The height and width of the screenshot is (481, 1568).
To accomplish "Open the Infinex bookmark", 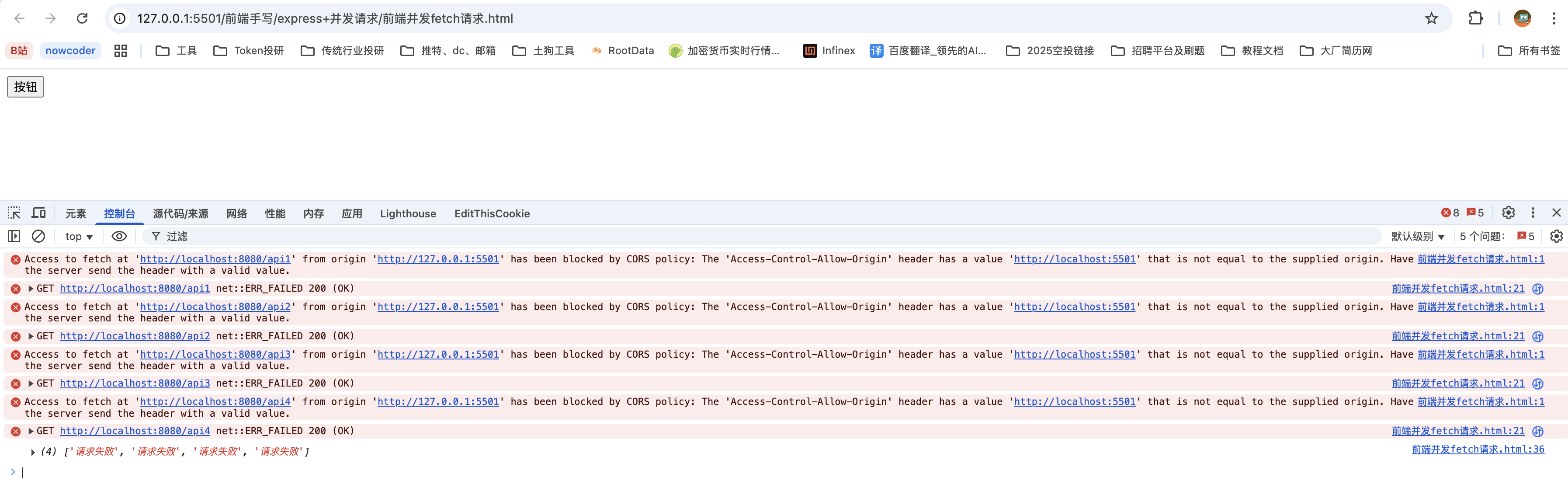I will point(829,51).
